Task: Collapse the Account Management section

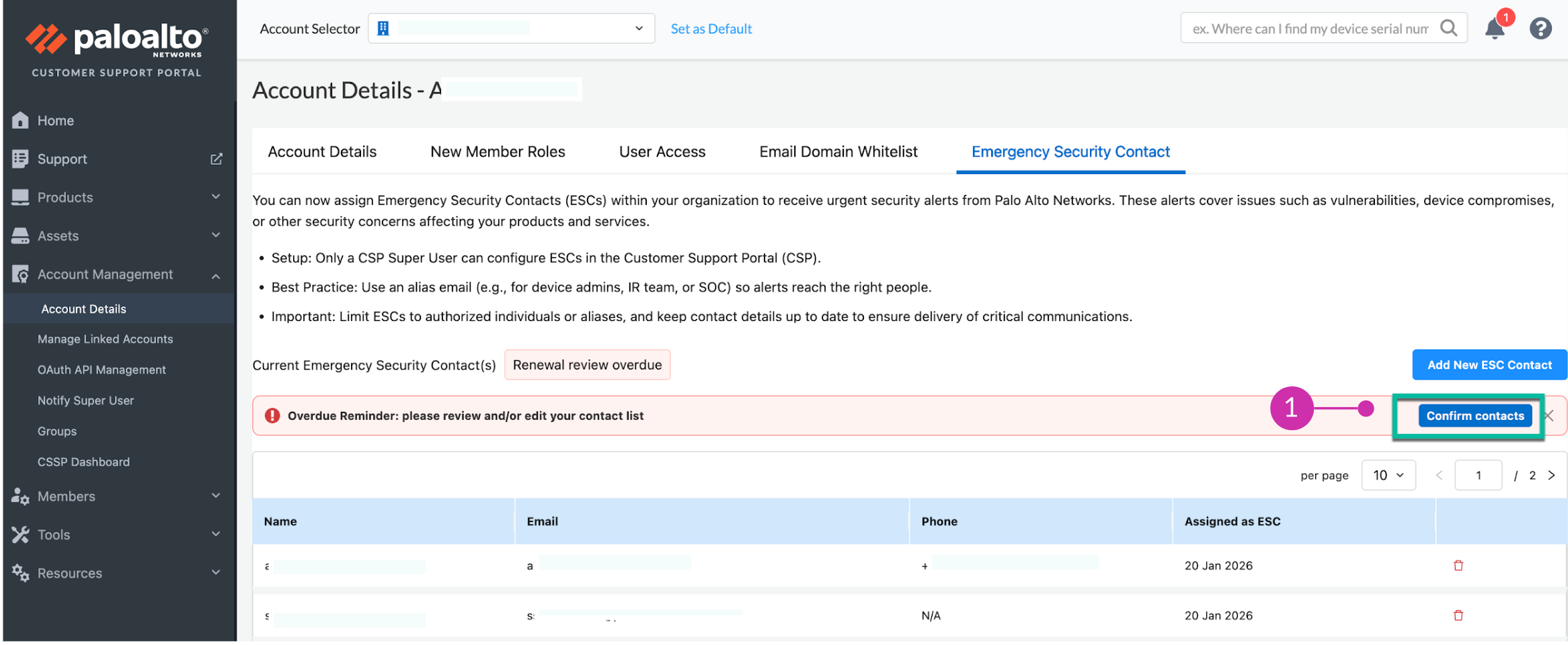Action: (216, 275)
